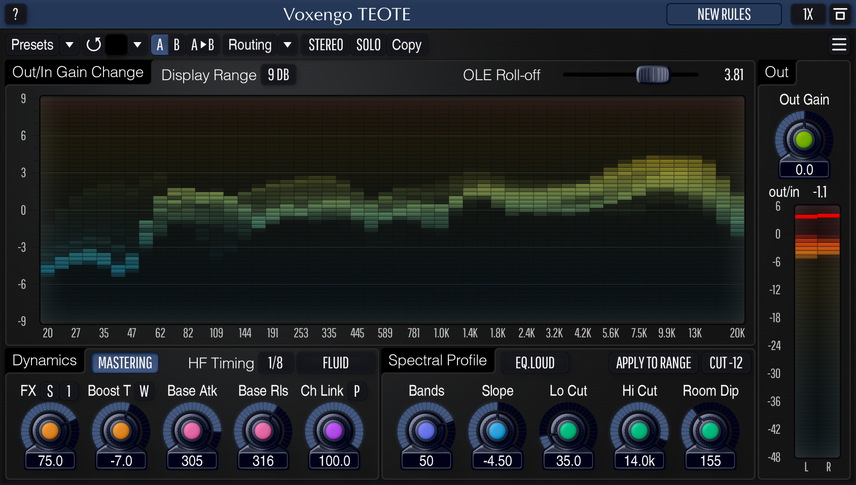Open the Display Range 9 DB selector
The image size is (856, 485).
click(x=278, y=75)
